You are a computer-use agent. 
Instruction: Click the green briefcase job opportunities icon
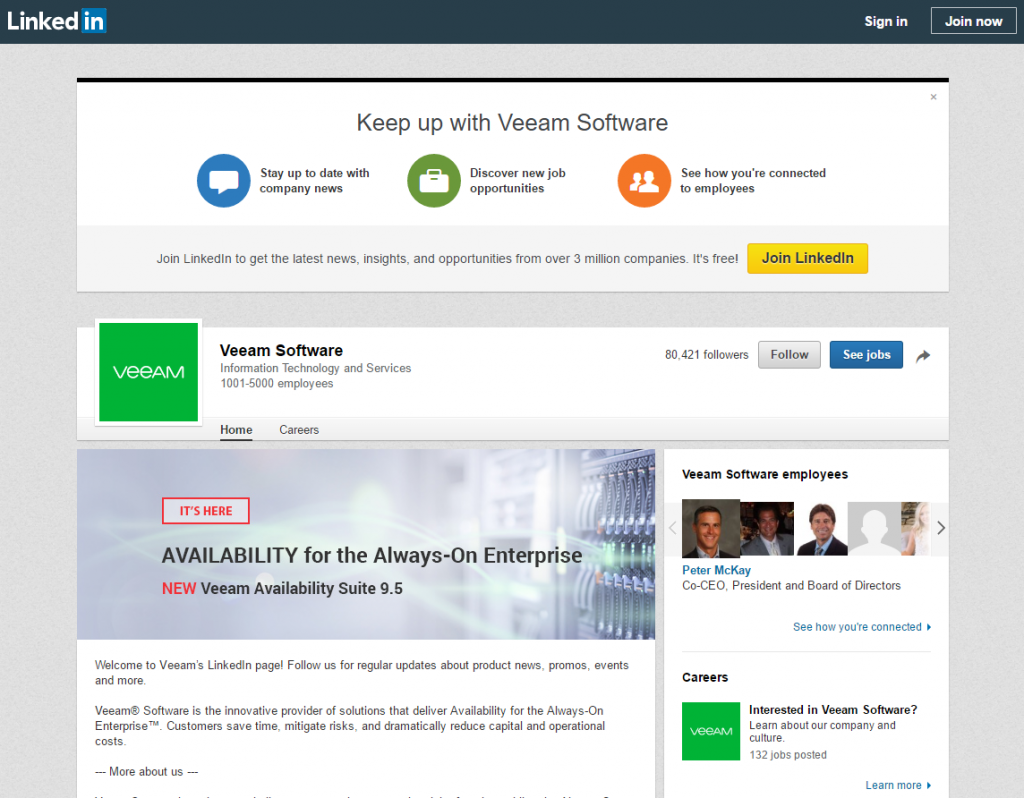(x=434, y=181)
